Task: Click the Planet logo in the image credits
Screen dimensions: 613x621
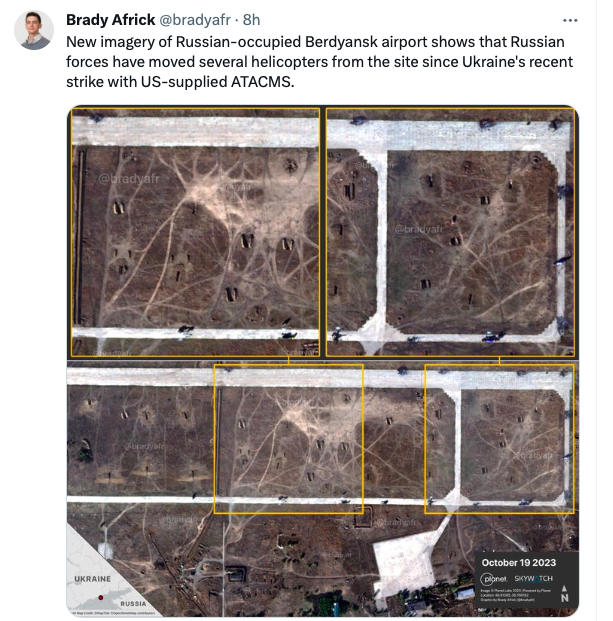Action: (493, 579)
